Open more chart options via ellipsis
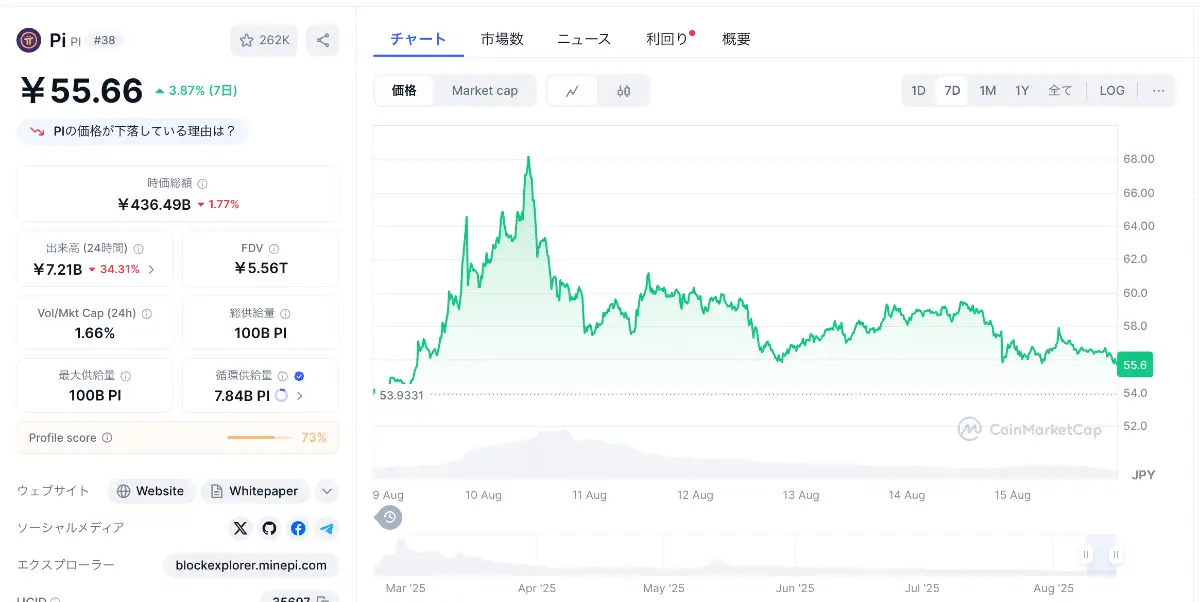This screenshot has height=602, width=1200. (1158, 90)
